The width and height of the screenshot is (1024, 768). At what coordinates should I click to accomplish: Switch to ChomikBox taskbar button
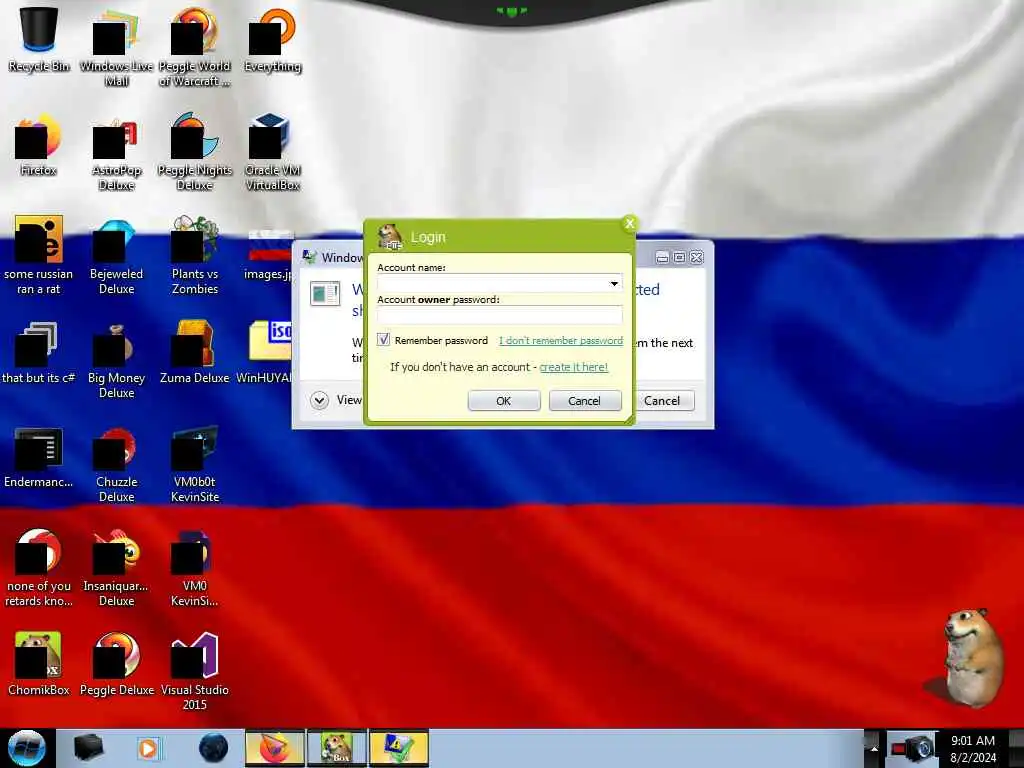[x=337, y=748]
